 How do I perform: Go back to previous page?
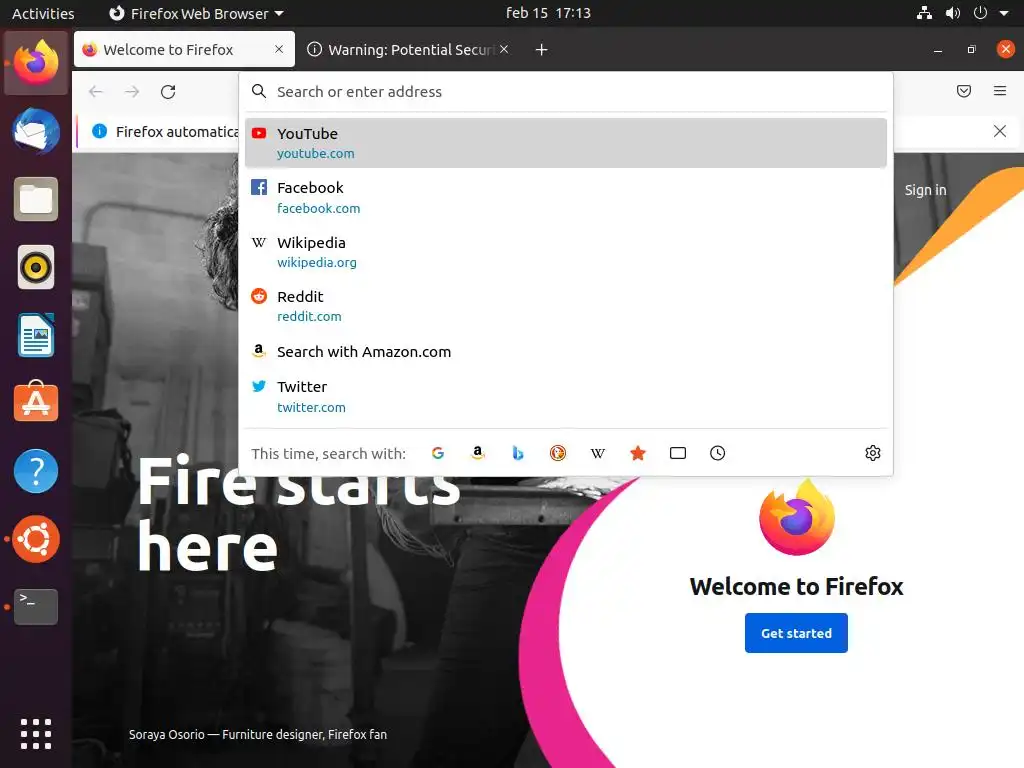coord(96,91)
